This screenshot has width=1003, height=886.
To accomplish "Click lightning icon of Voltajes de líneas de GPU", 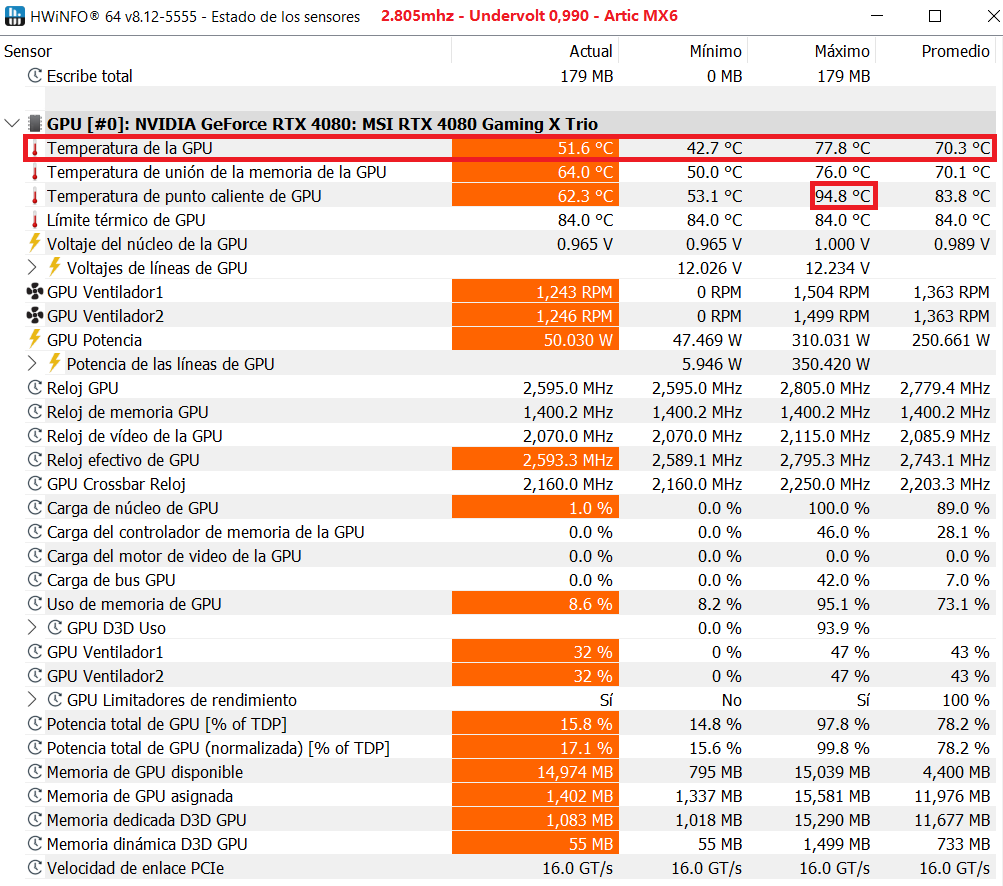I will (55, 267).
